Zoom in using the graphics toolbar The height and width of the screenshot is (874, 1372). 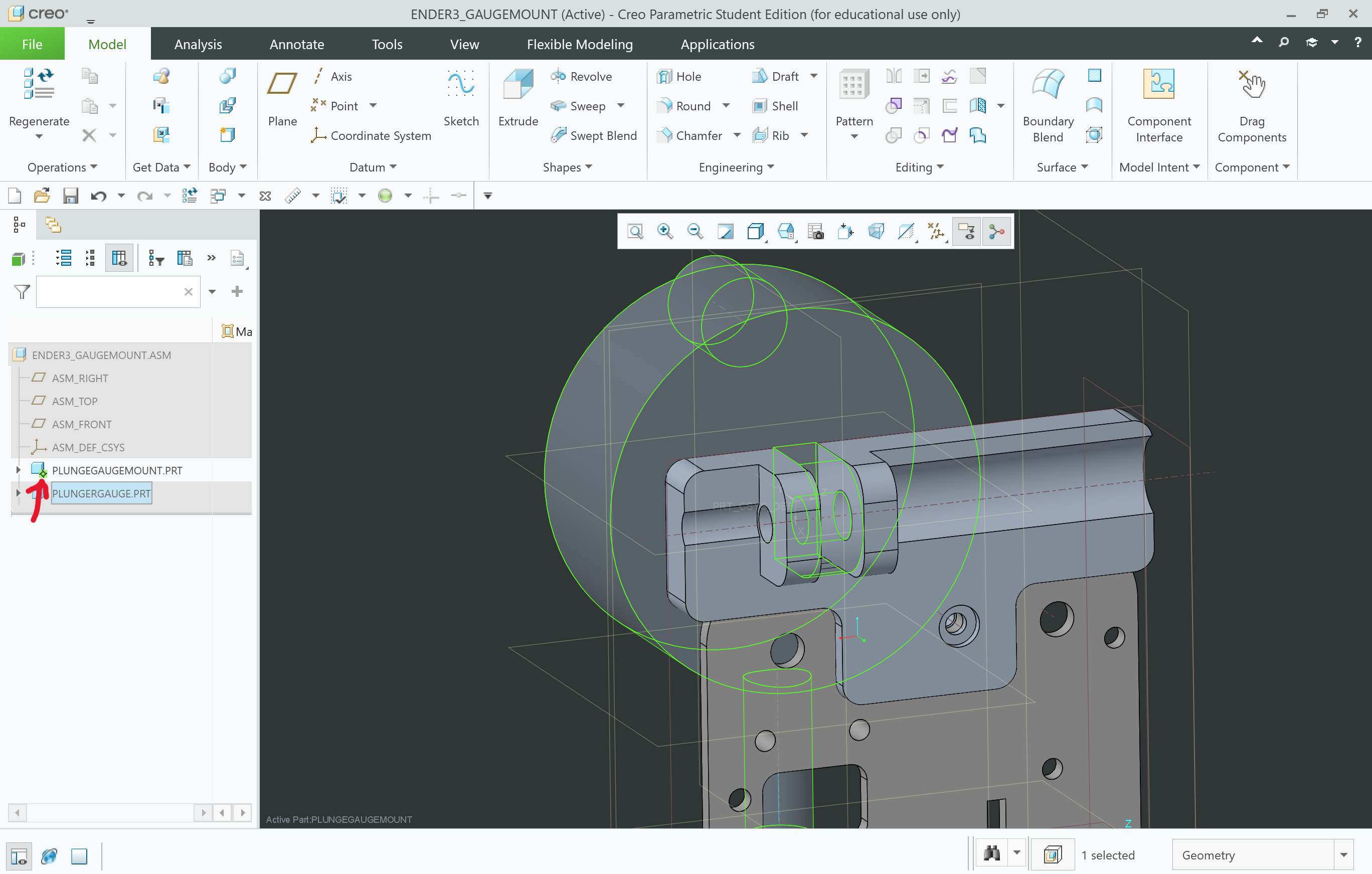(x=664, y=231)
